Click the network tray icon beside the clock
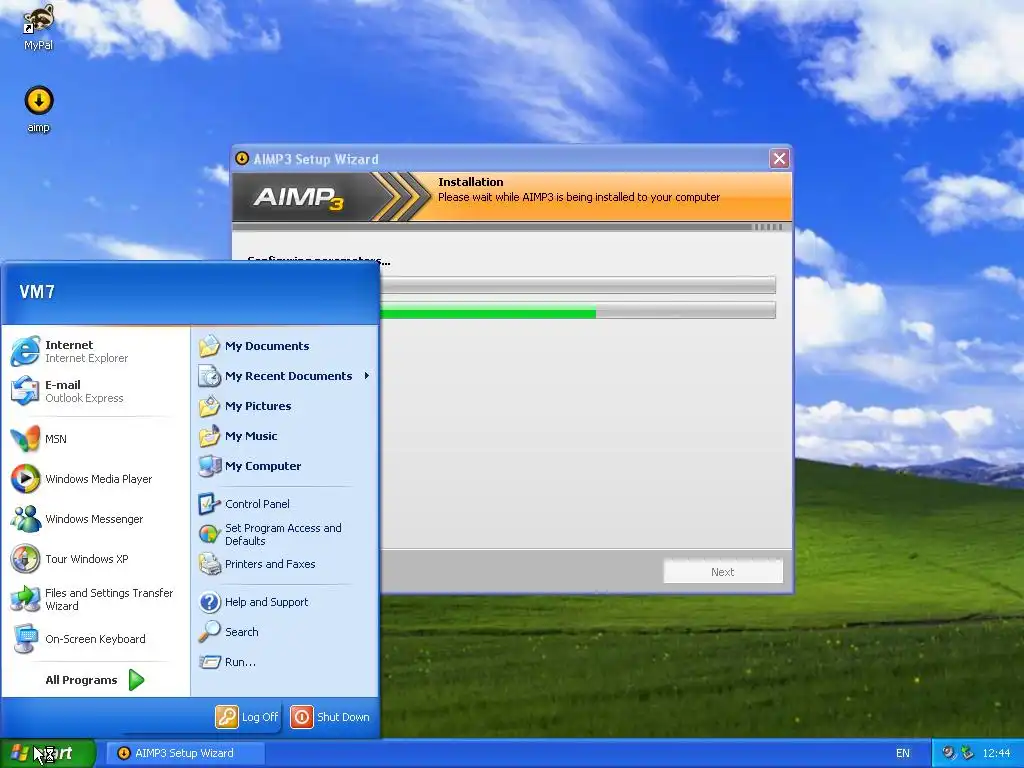 (967, 753)
